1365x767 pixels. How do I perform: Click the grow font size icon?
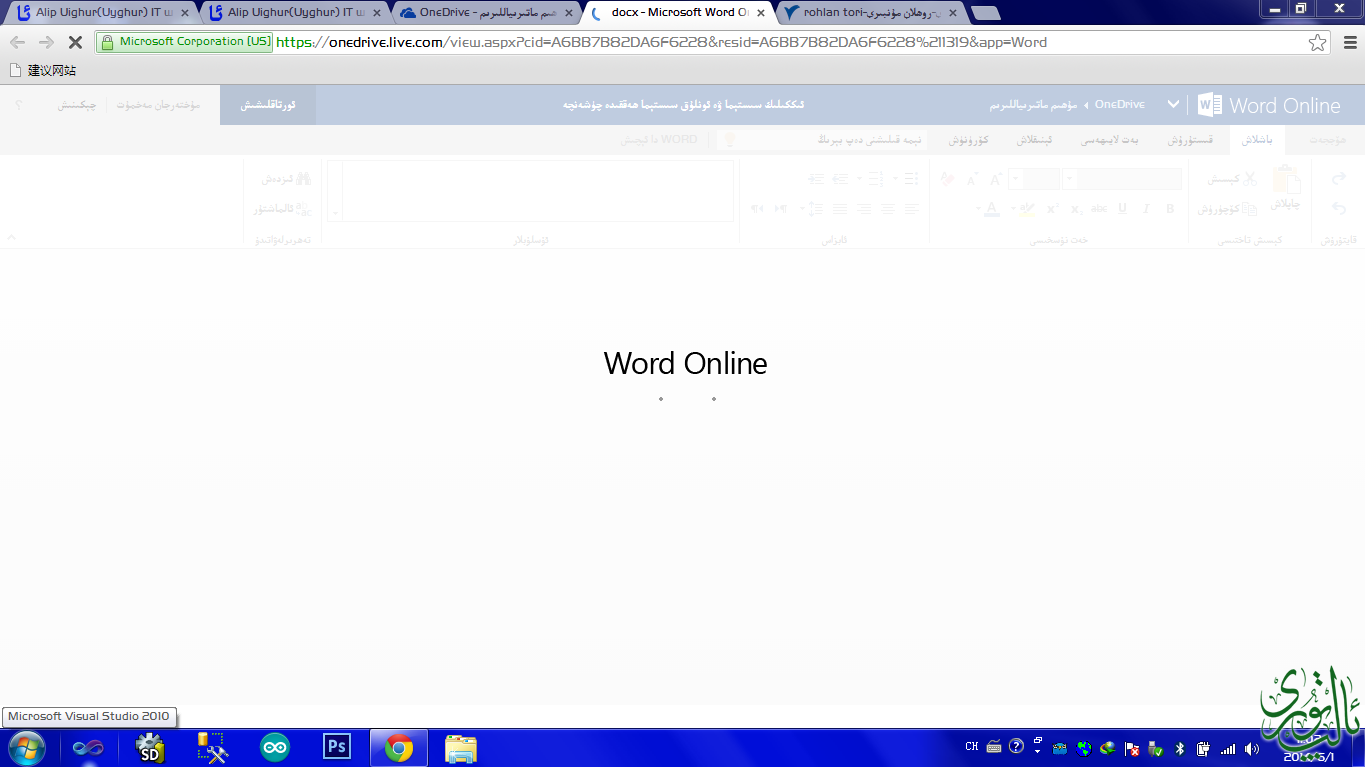point(995,179)
